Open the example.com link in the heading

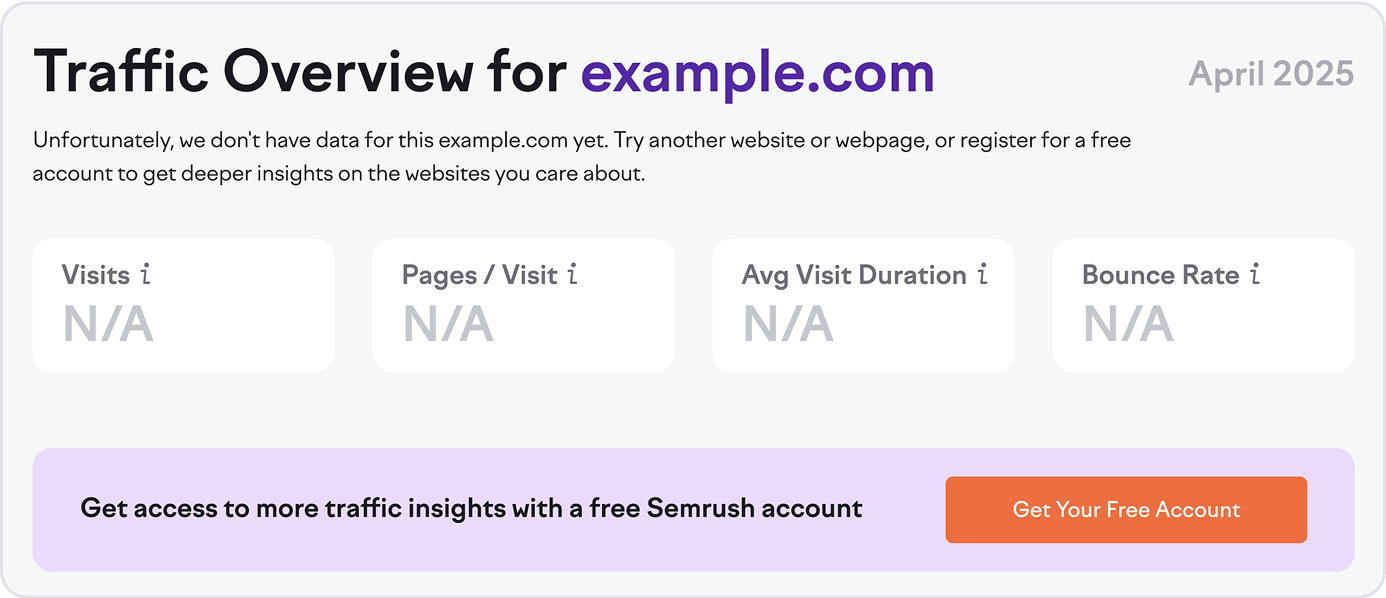pos(757,71)
